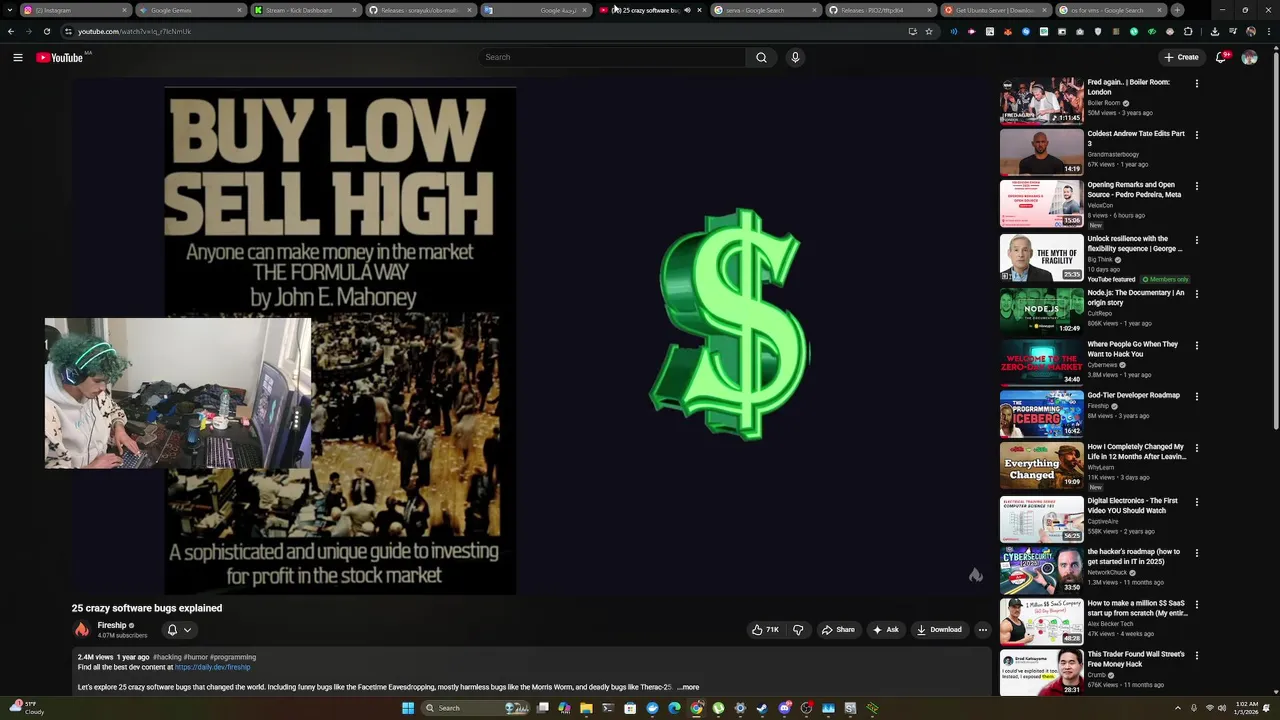Image resolution: width=1280 pixels, height=720 pixels.
Task: Switch to the Stream - Kick Dashboard tab
Action: point(305,10)
